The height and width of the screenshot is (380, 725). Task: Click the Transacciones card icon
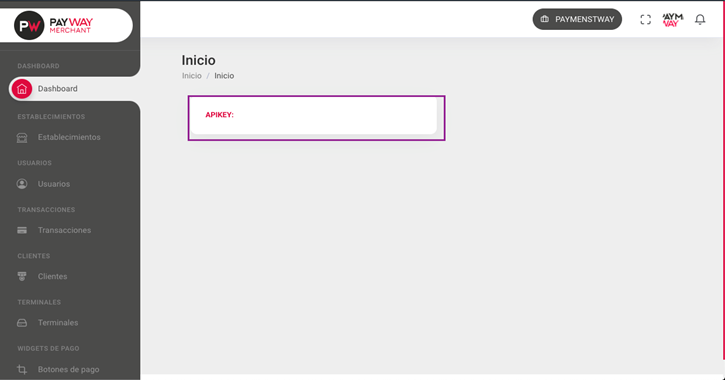click(22, 230)
